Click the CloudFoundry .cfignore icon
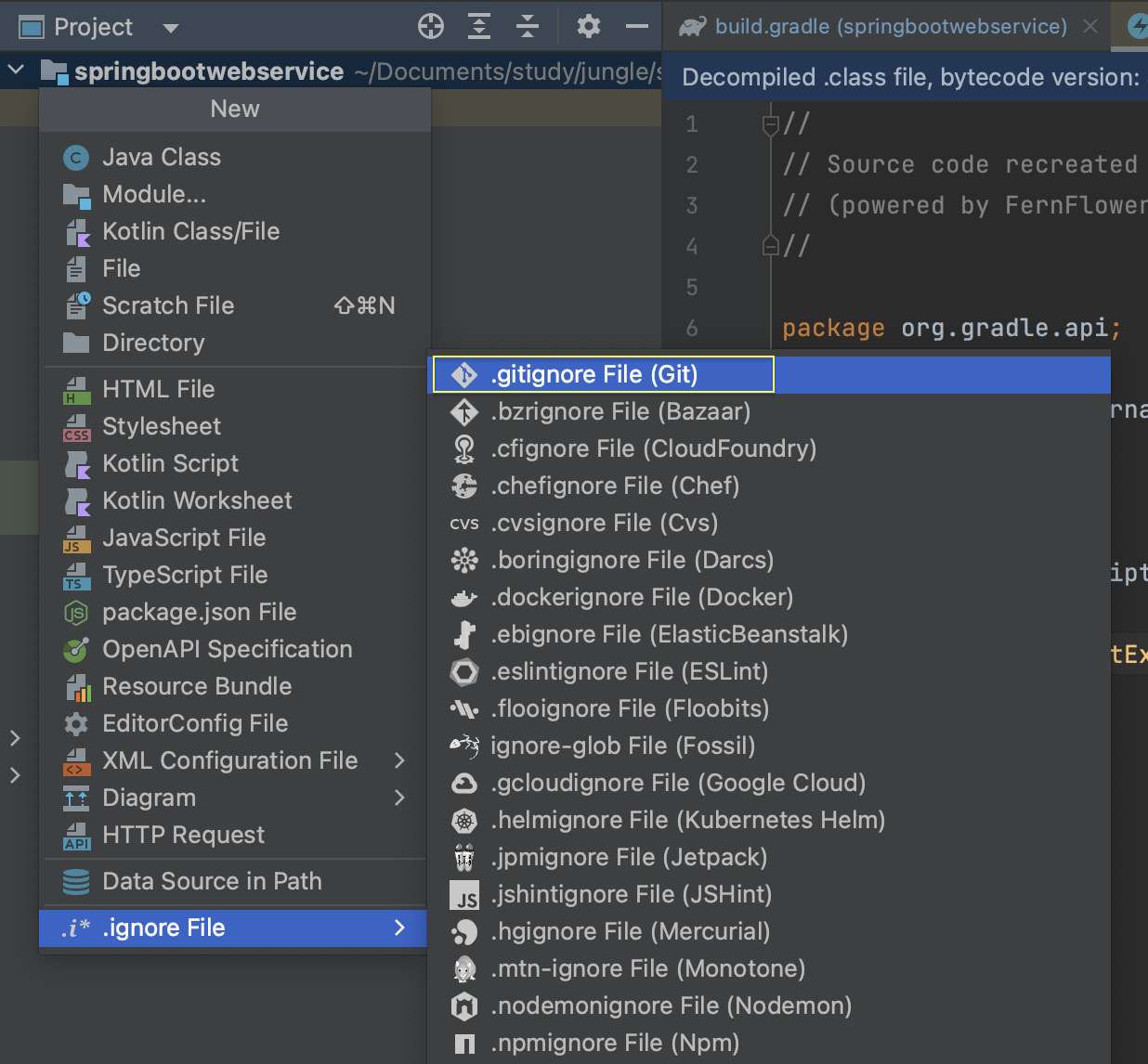Image resolution: width=1148 pixels, height=1064 pixels. pos(464,448)
